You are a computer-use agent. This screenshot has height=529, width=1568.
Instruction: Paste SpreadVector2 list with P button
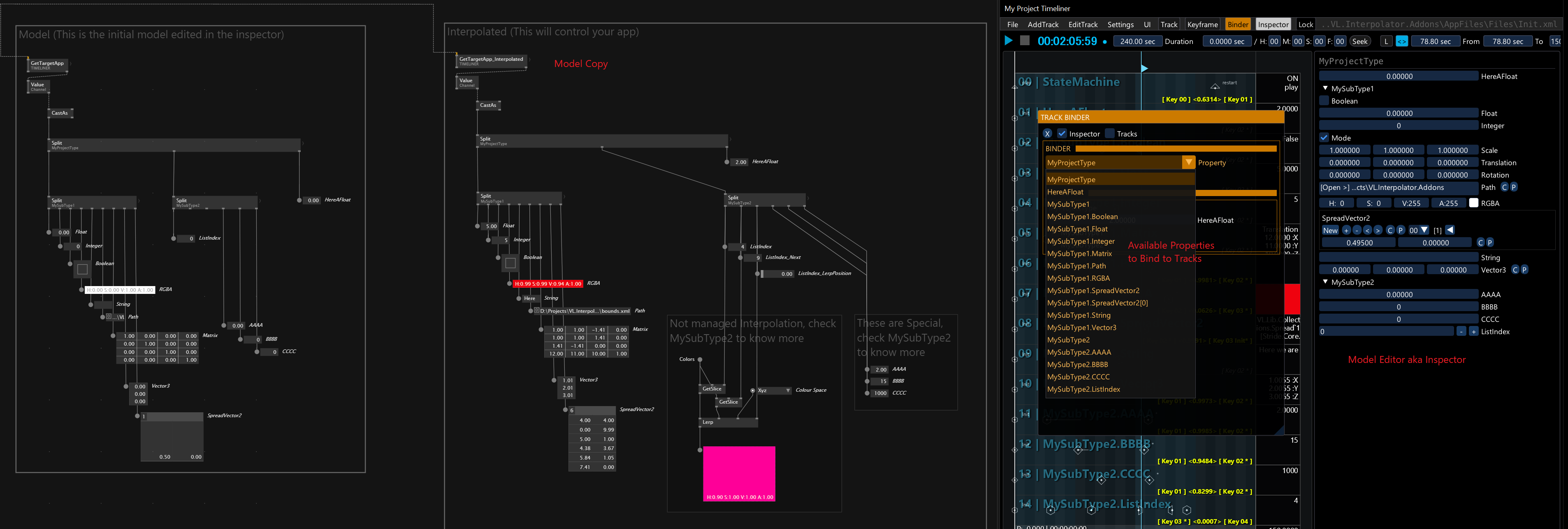click(x=1400, y=231)
